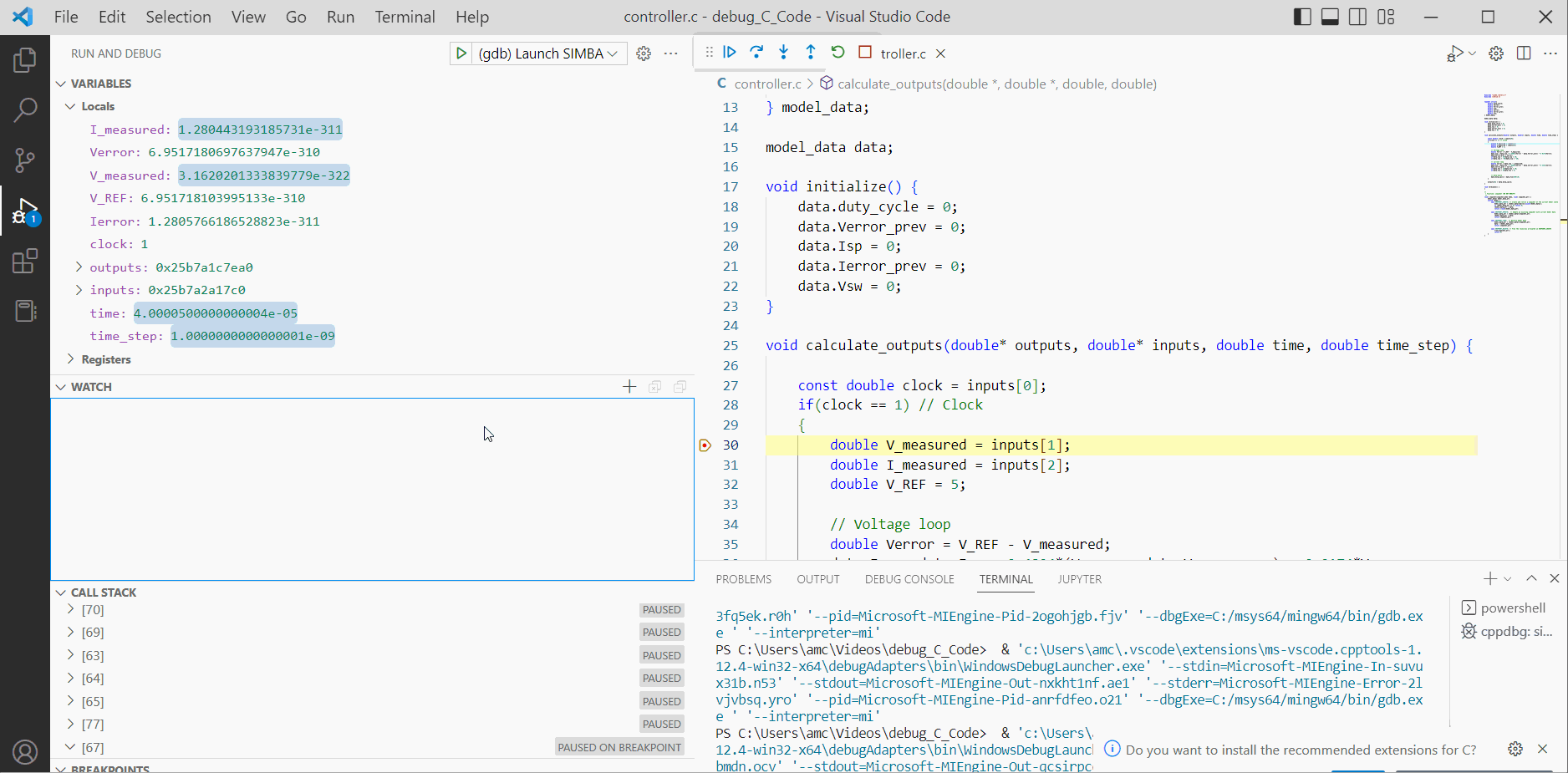Open Customize Layout icon
This screenshot has width=1568, height=773.
click(1386, 17)
